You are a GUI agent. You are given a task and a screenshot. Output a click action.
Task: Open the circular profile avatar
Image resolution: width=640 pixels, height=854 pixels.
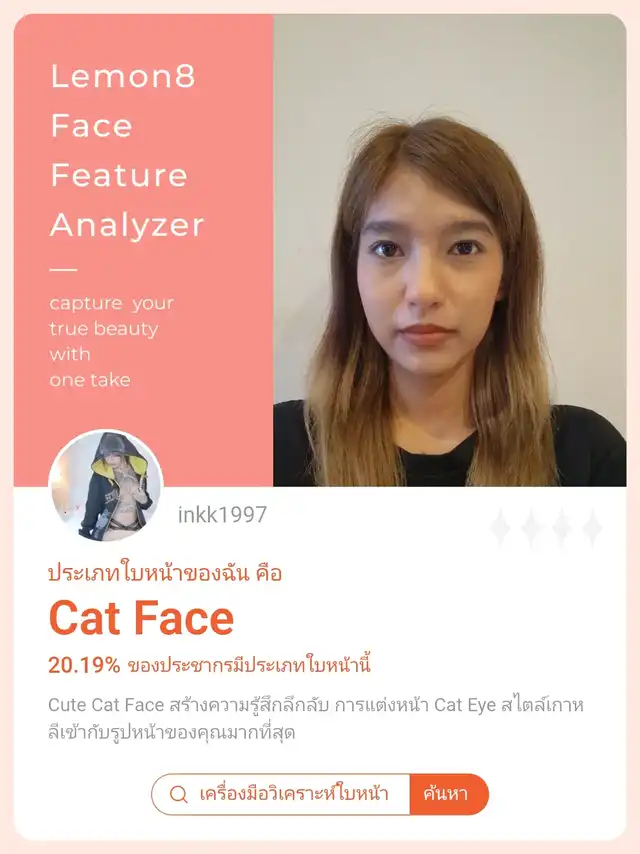[x=106, y=486]
